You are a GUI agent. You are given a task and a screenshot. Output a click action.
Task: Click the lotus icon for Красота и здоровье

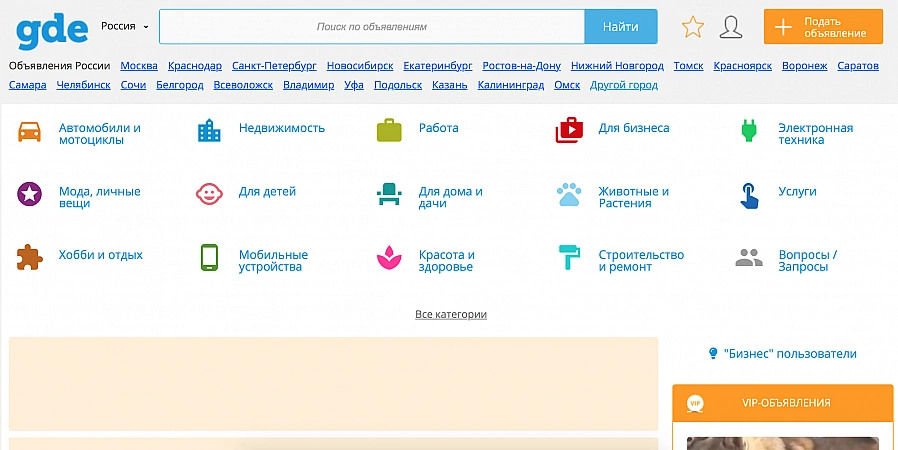click(389, 258)
